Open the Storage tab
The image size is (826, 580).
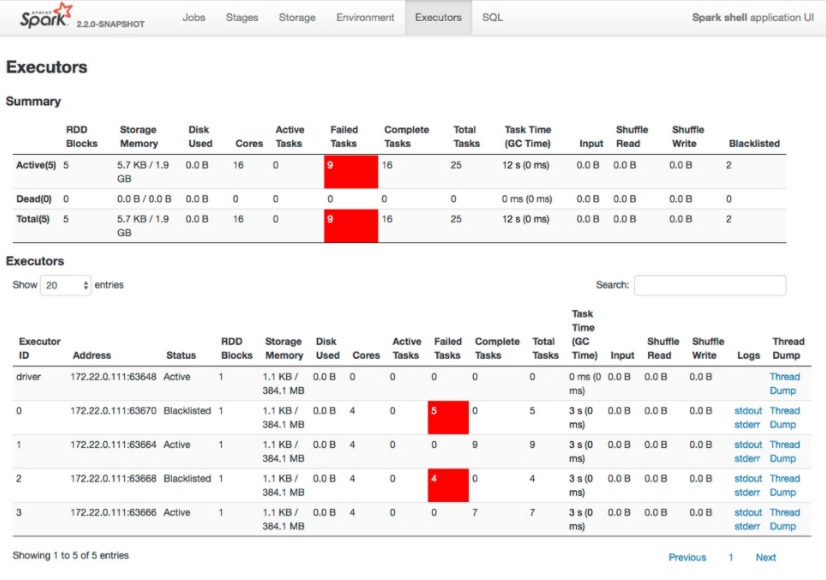297,17
